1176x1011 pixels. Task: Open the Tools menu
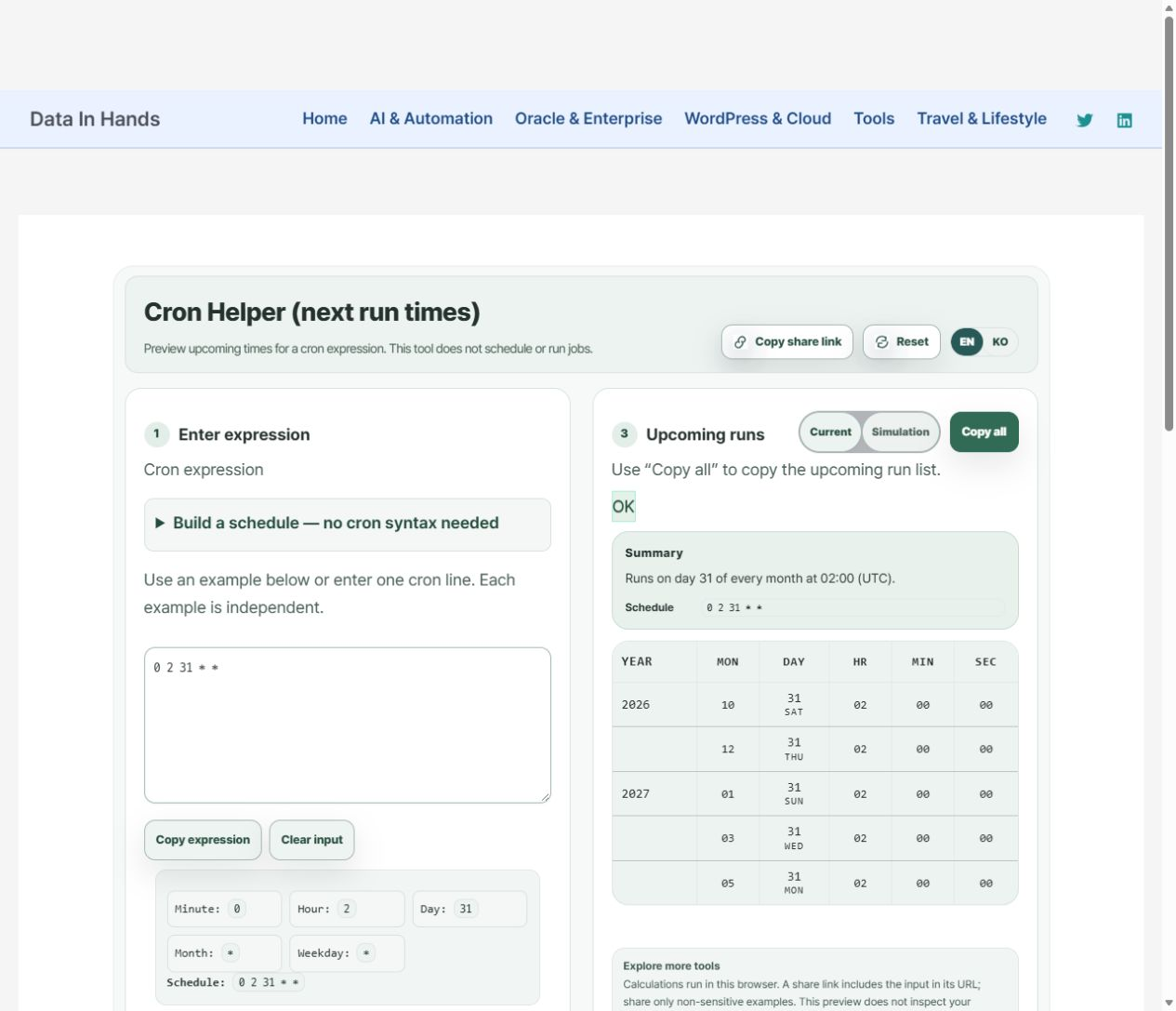click(x=874, y=119)
